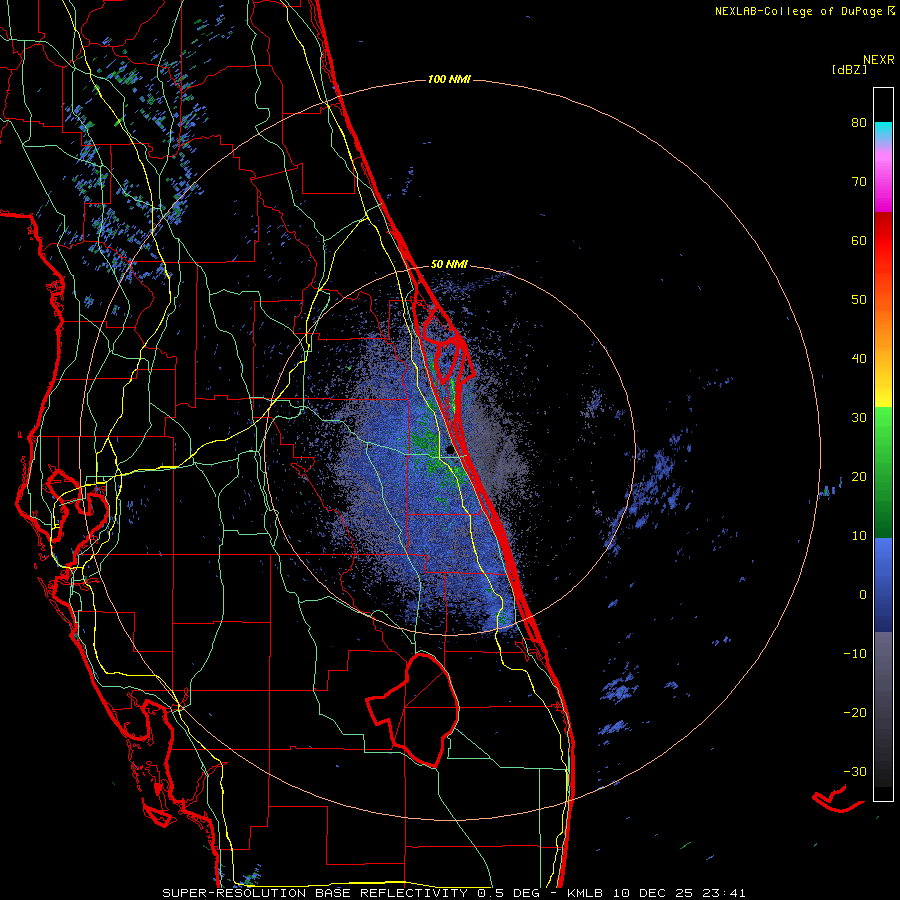Click the Super-Resolution Base Reflectivity caption

[315, 893]
